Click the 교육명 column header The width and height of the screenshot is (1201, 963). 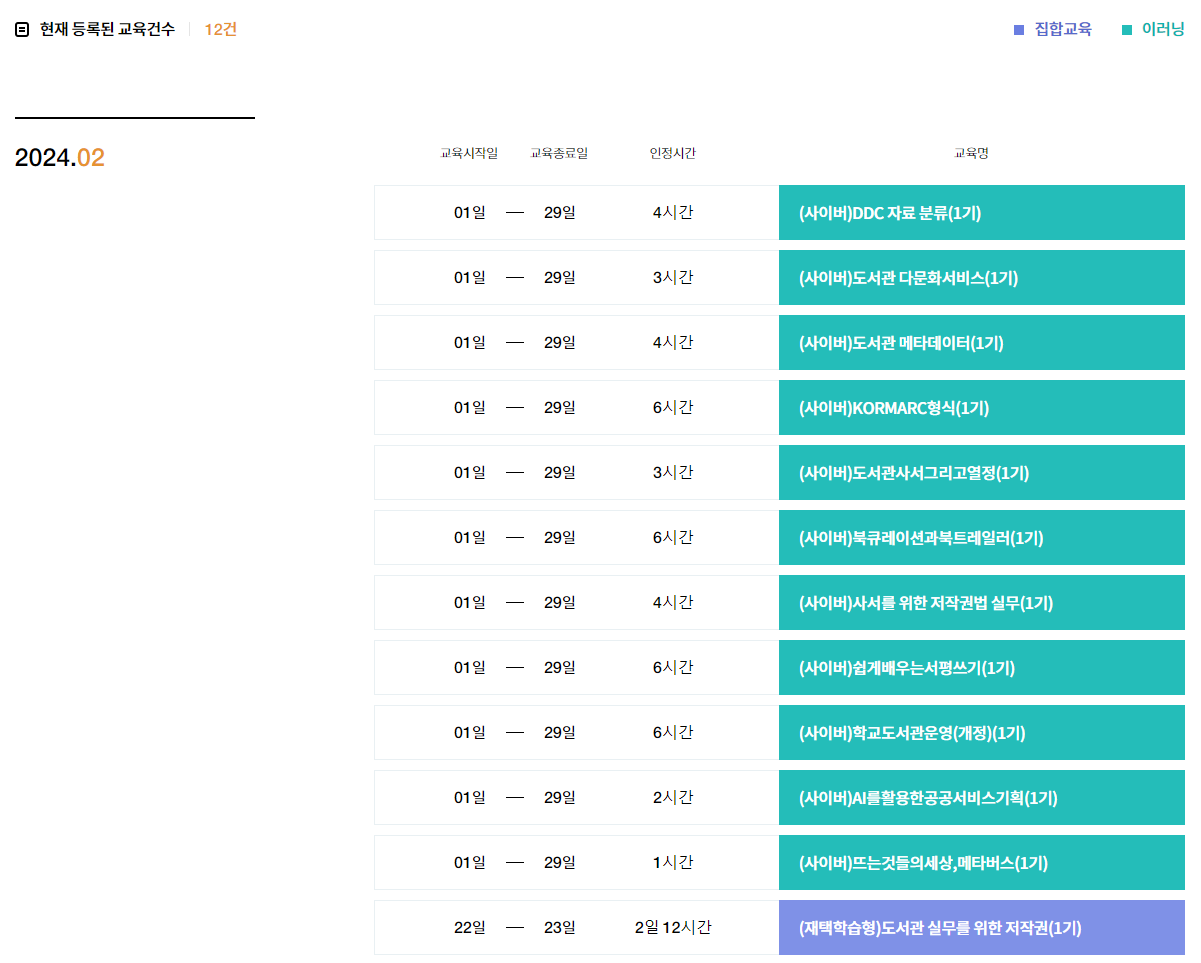click(971, 153)
